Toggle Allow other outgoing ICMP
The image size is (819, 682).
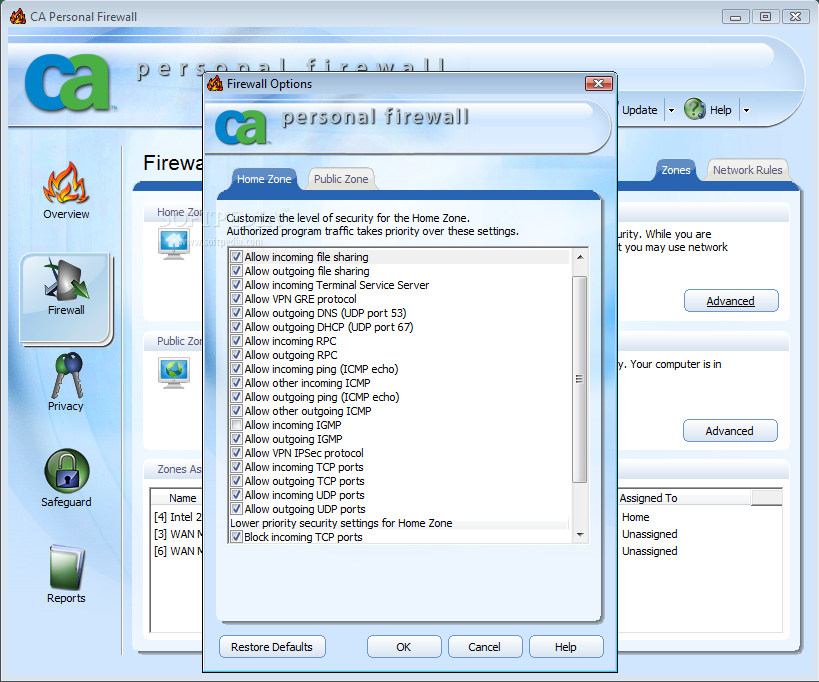(x=236, y=411)
